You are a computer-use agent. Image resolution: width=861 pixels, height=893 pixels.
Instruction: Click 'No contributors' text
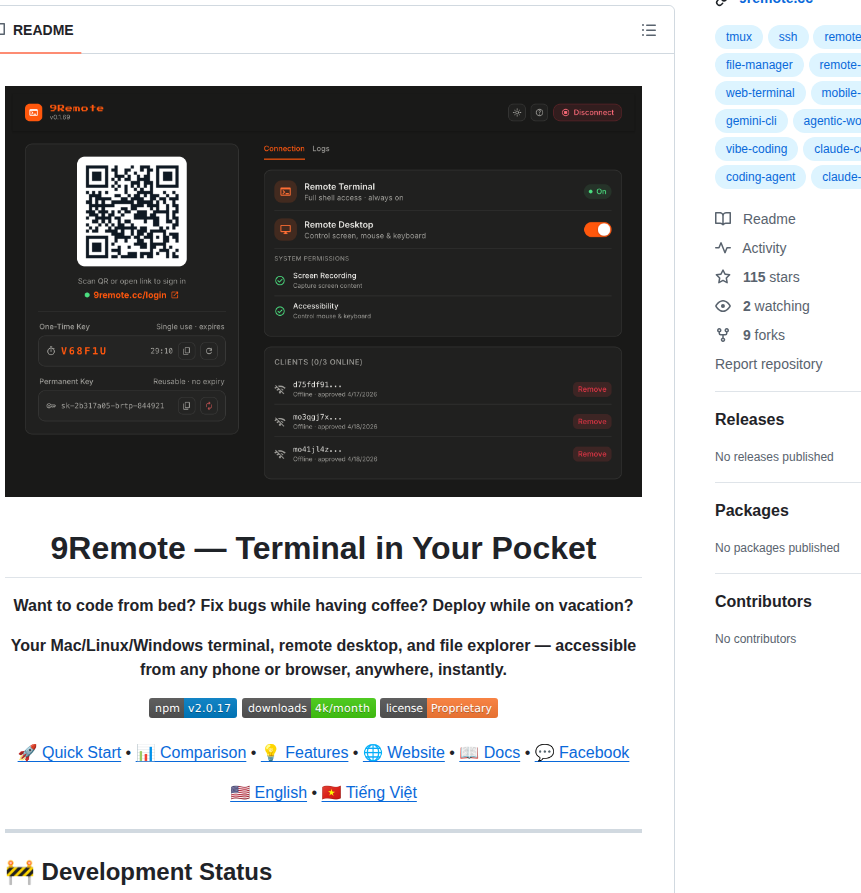755,639
